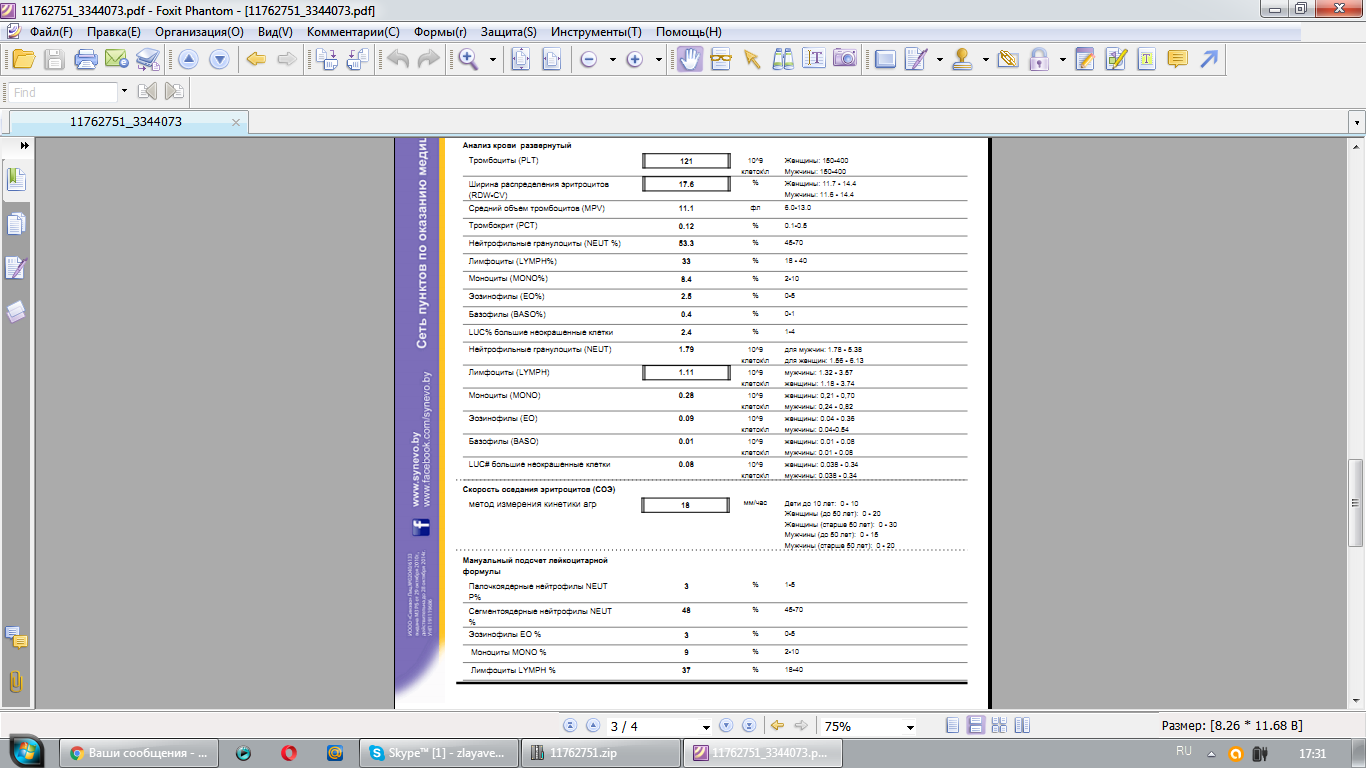The height and width of the screenshot is (768, 1366).
Task: Open the Attachments panel paperclip icon
Action: 16,682
